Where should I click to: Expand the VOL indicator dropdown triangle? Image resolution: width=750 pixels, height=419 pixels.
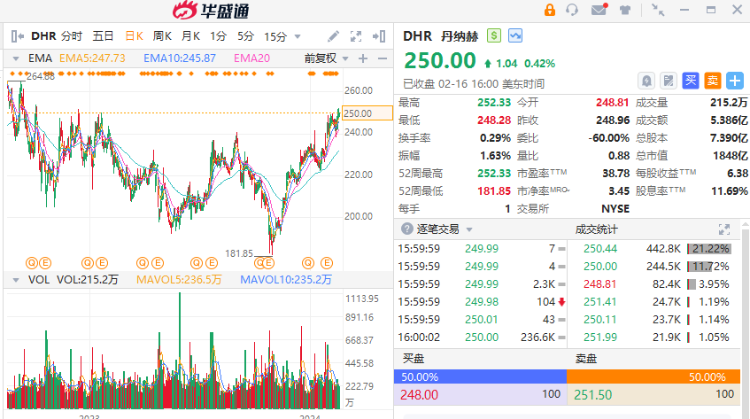(x=16, y=280)
